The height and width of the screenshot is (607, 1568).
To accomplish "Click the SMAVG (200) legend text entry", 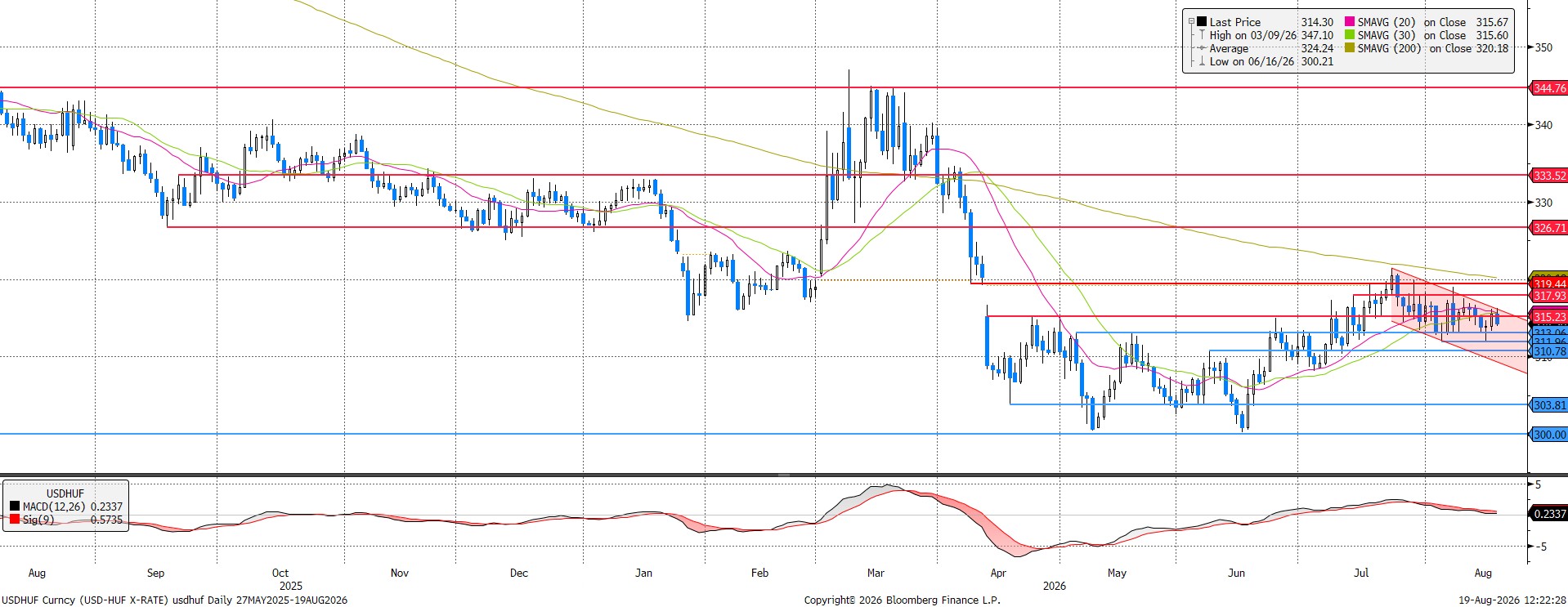I will pyautogui.click(x=1433, y=48).
